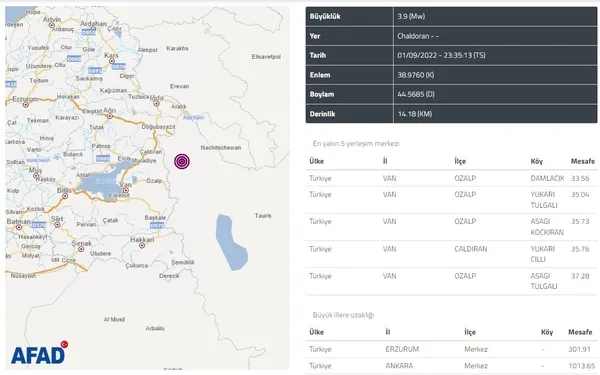Click the Van city marker on map

point(126,190)
